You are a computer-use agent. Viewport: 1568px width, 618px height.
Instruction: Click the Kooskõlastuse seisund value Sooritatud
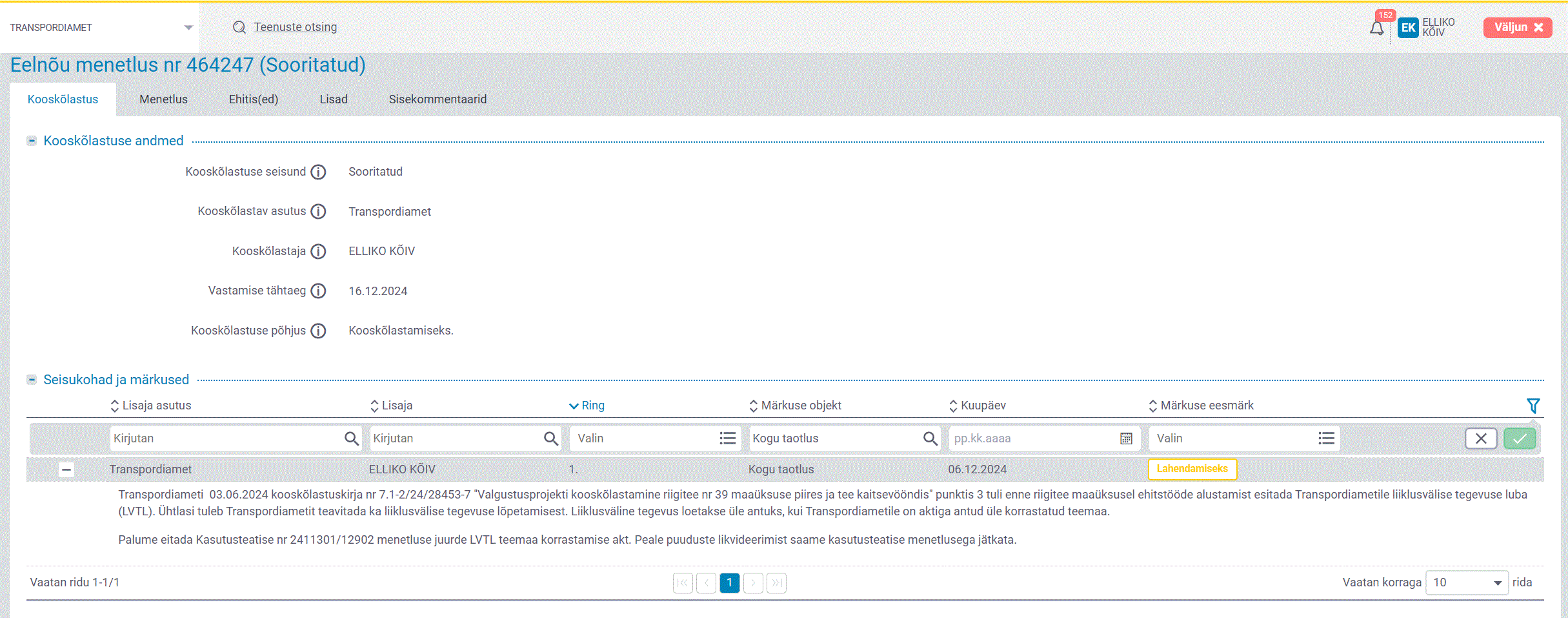click(376, 172)
